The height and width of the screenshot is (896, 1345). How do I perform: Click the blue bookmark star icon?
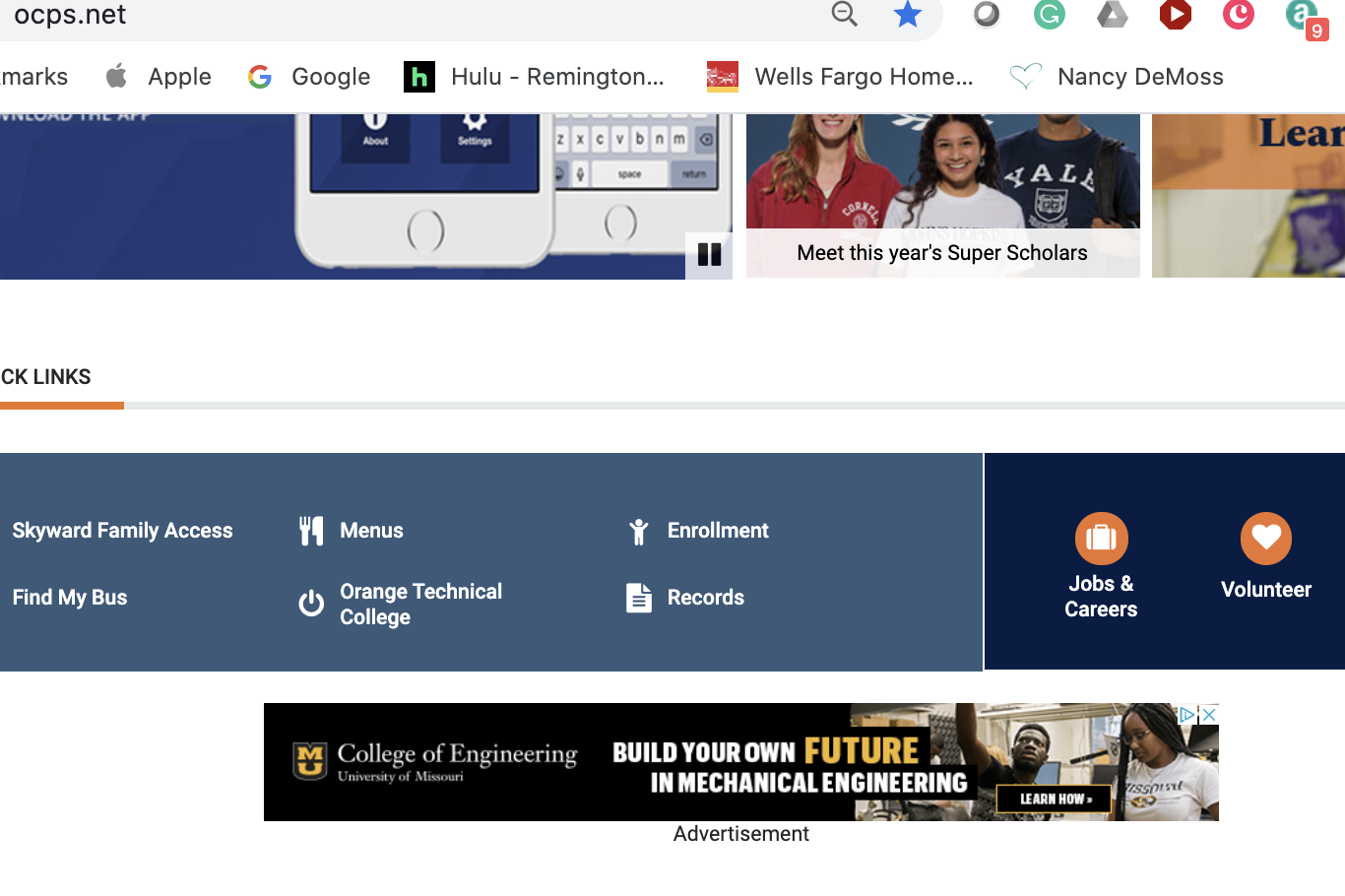[x=907, y=14]
